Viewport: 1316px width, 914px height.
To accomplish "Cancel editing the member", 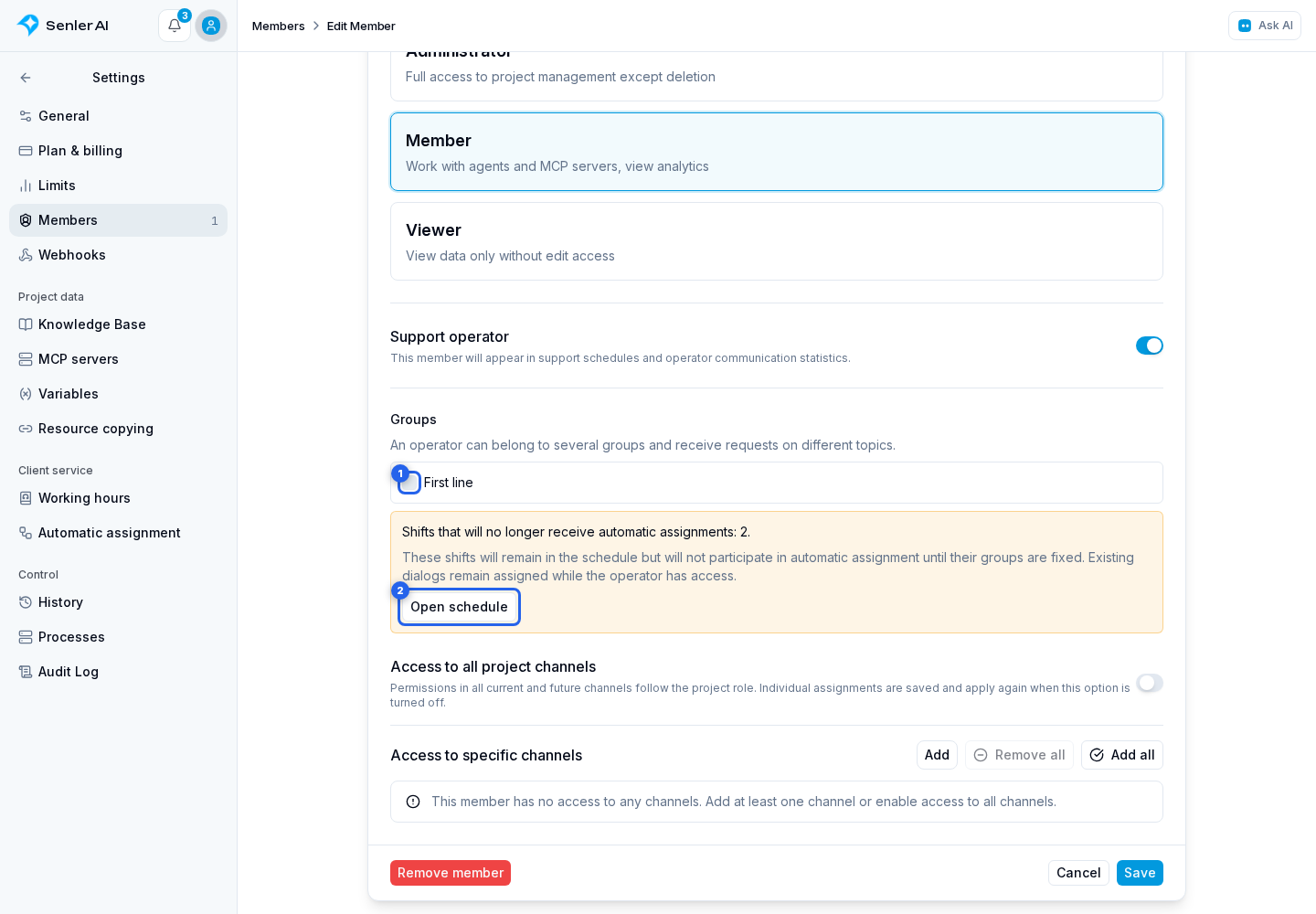I will tap(1078, 873).
